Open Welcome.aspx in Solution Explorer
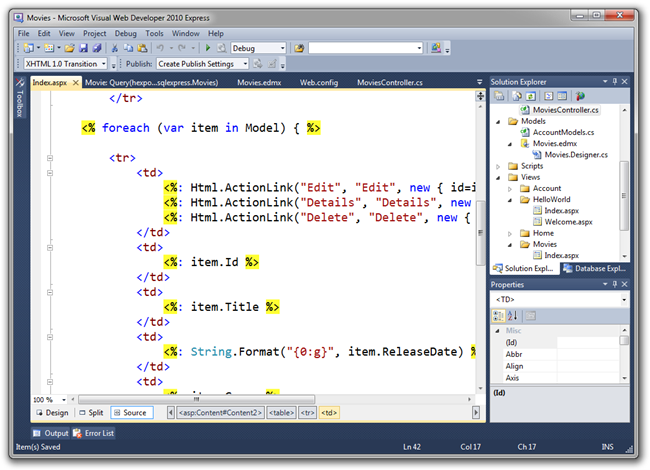Viewport: 650px width, 470px height. pos(568,221)
